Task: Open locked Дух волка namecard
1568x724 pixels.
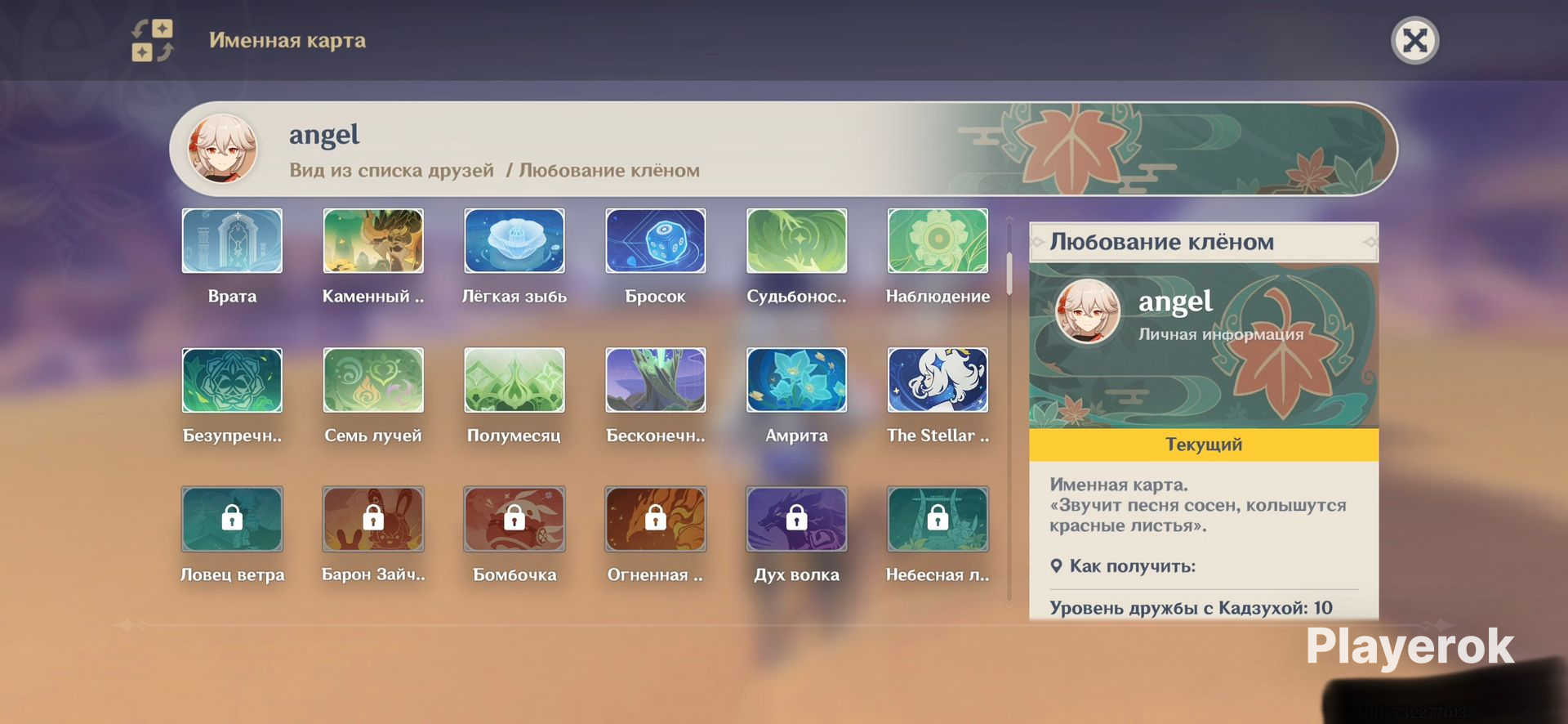Action: (797, 519)
